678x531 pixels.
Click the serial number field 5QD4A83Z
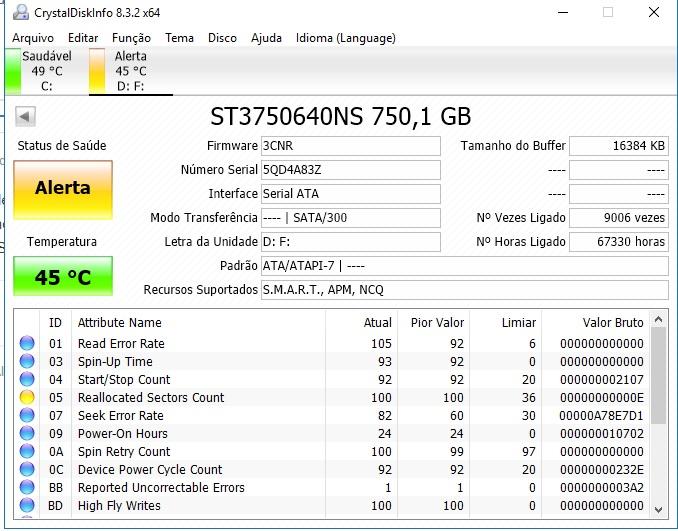351,170
